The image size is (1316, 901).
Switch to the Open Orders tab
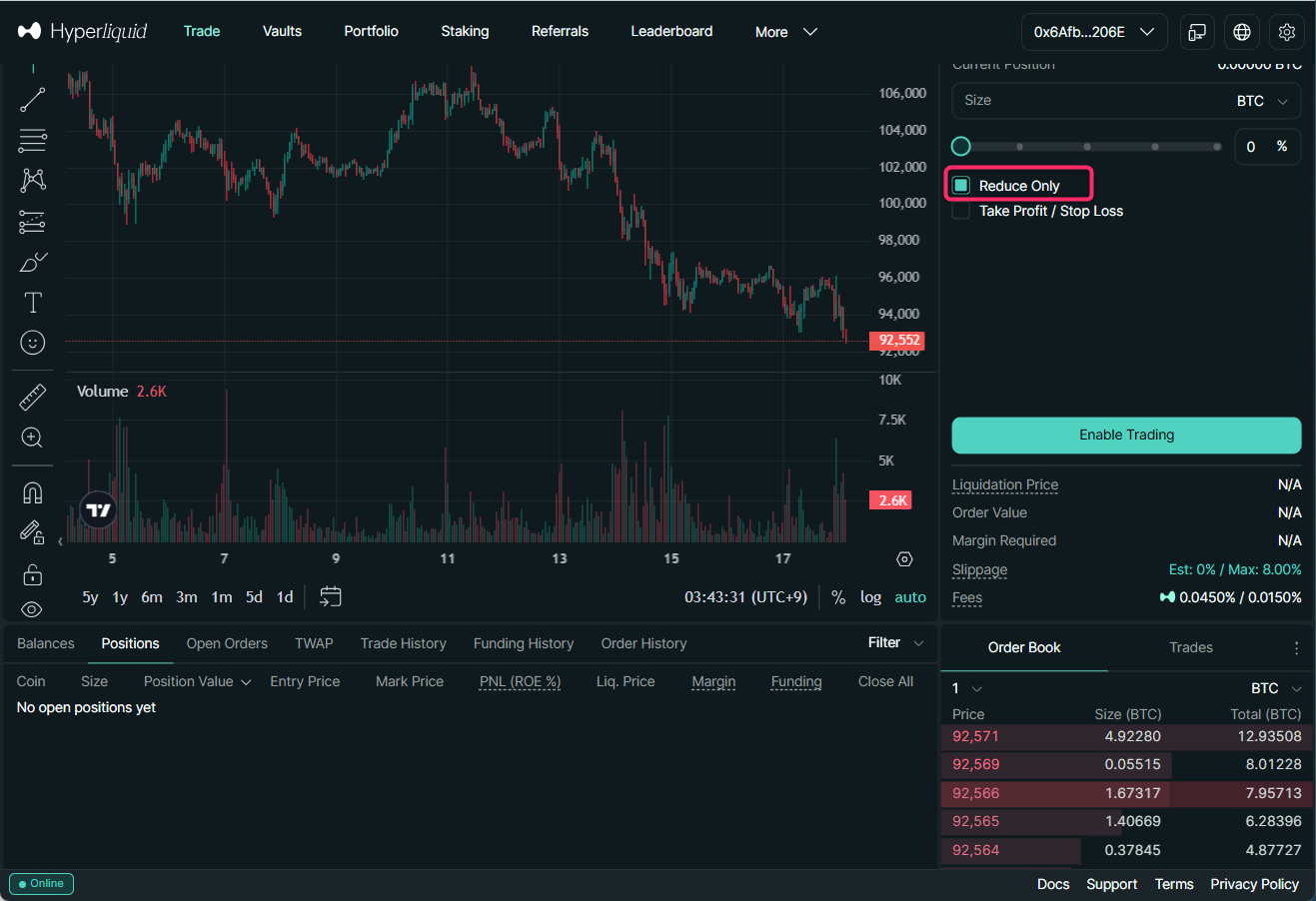point(227,643)
